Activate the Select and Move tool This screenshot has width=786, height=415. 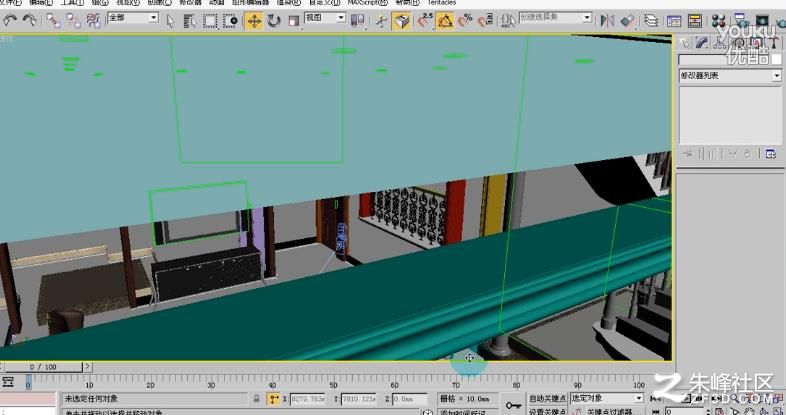coord(254,21)
